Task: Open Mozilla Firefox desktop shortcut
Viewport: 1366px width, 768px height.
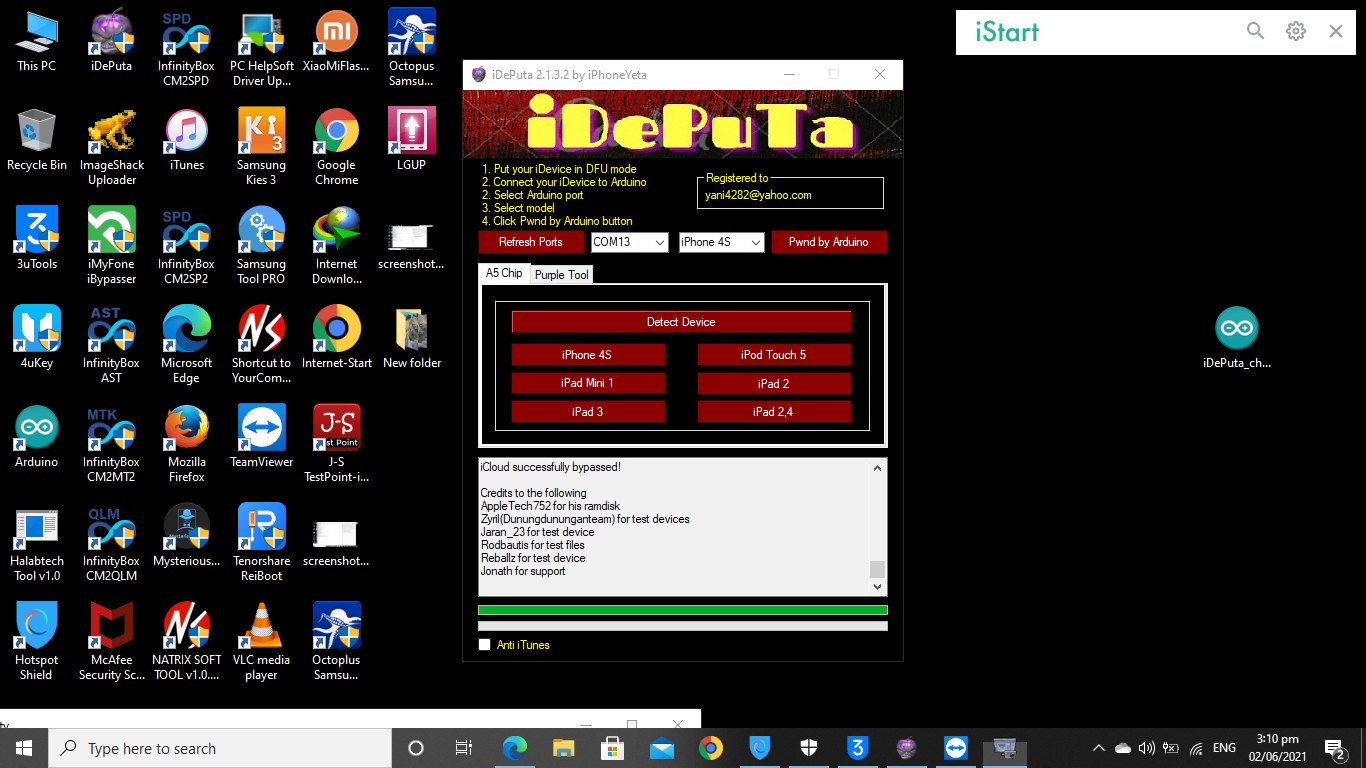Action: (186, 445)
